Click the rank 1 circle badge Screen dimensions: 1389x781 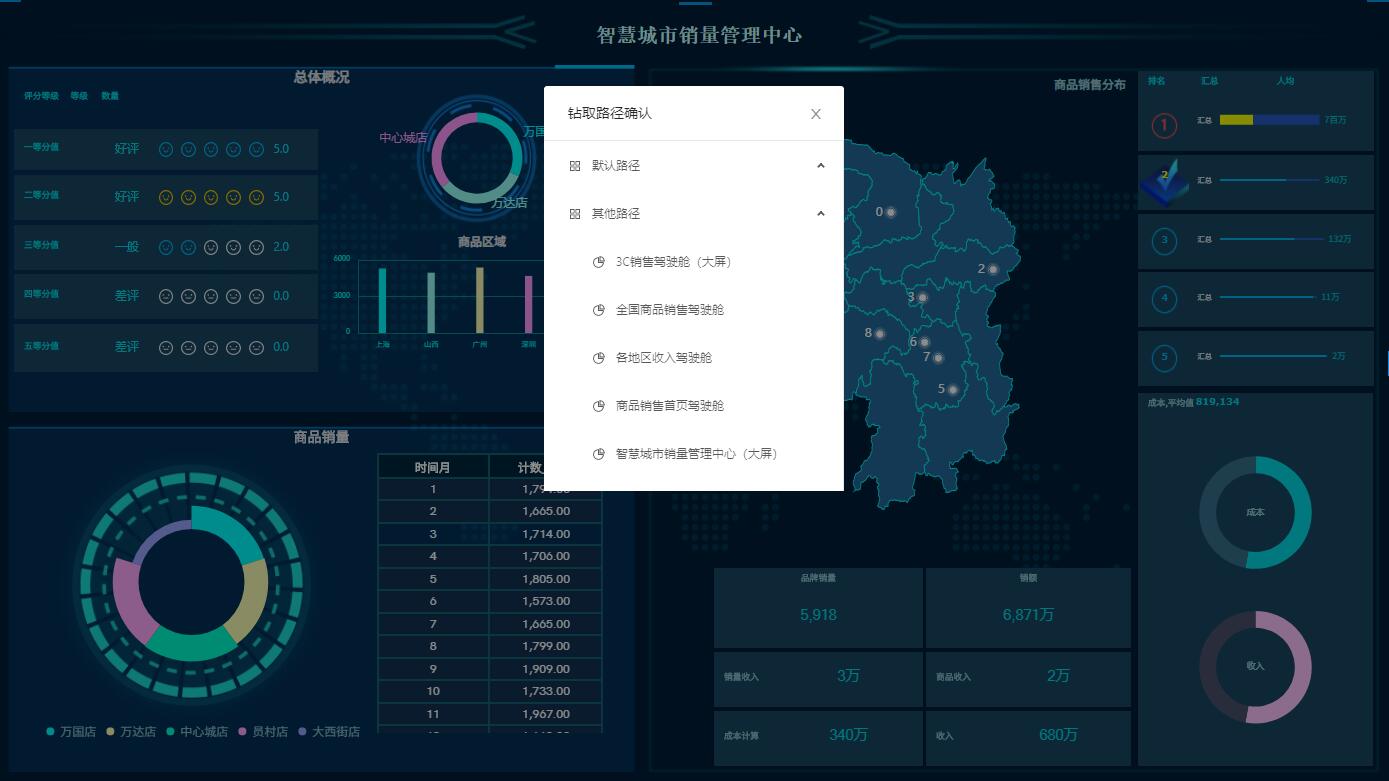tap(1164, 125)
